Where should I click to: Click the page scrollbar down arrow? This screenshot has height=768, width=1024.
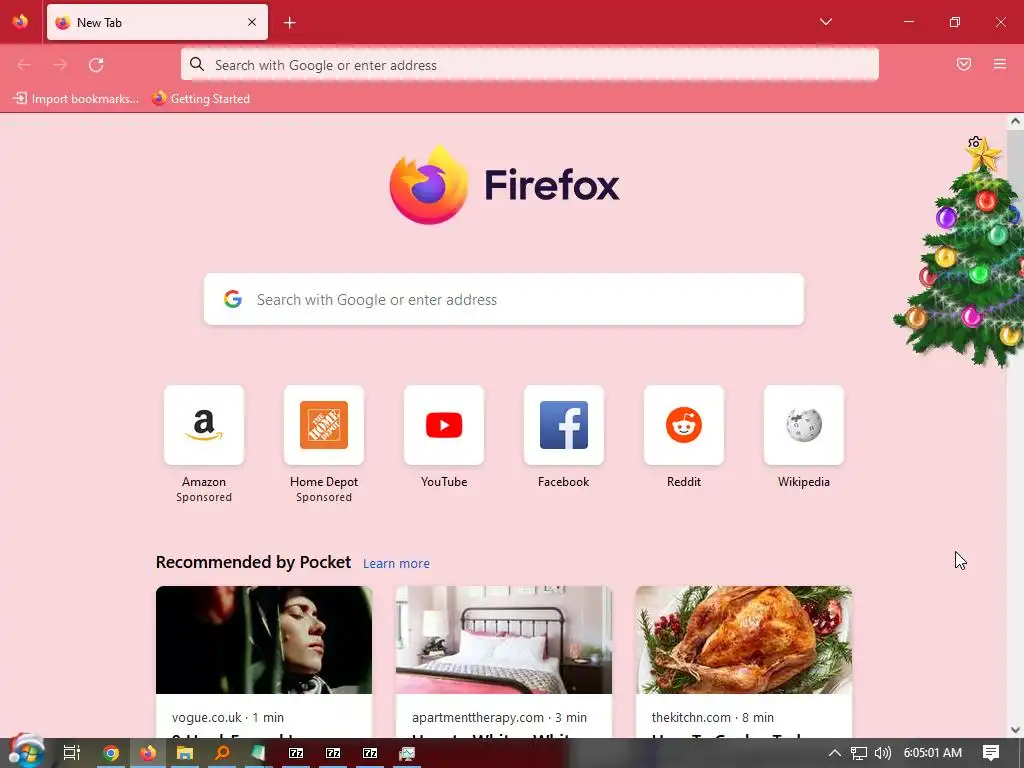click(x=1015, y=730)
